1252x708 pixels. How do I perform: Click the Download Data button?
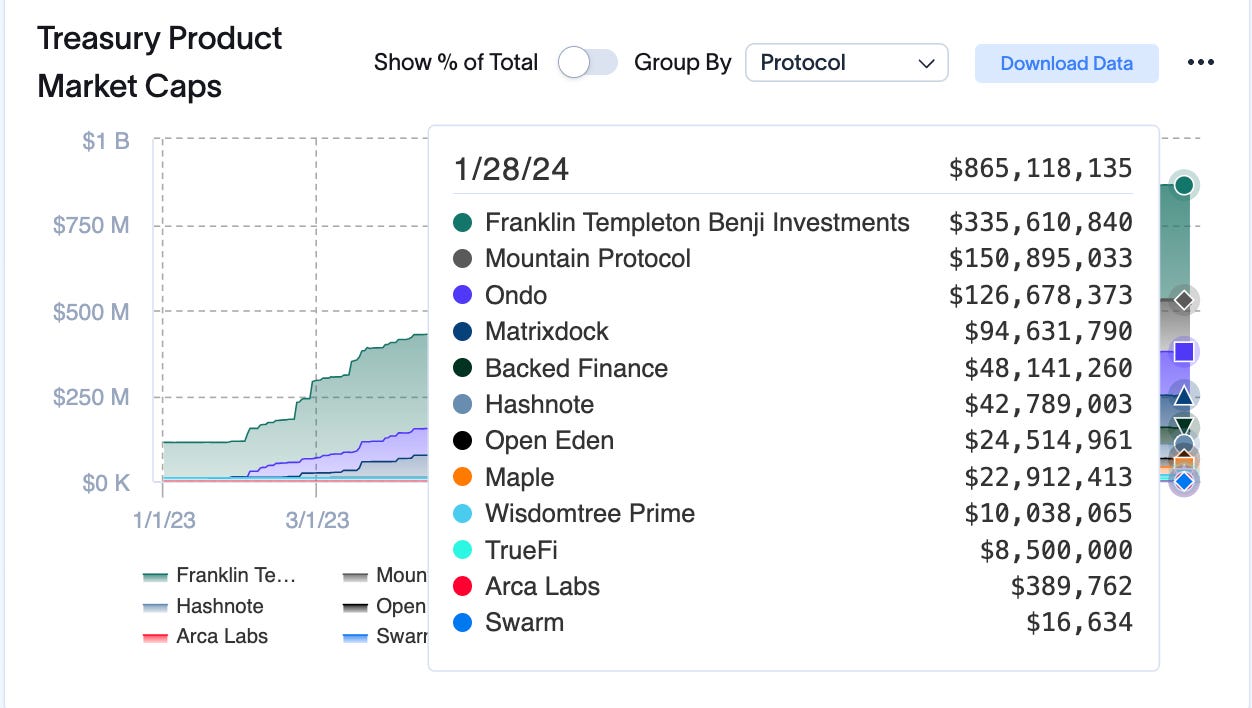coord(1066,63)
